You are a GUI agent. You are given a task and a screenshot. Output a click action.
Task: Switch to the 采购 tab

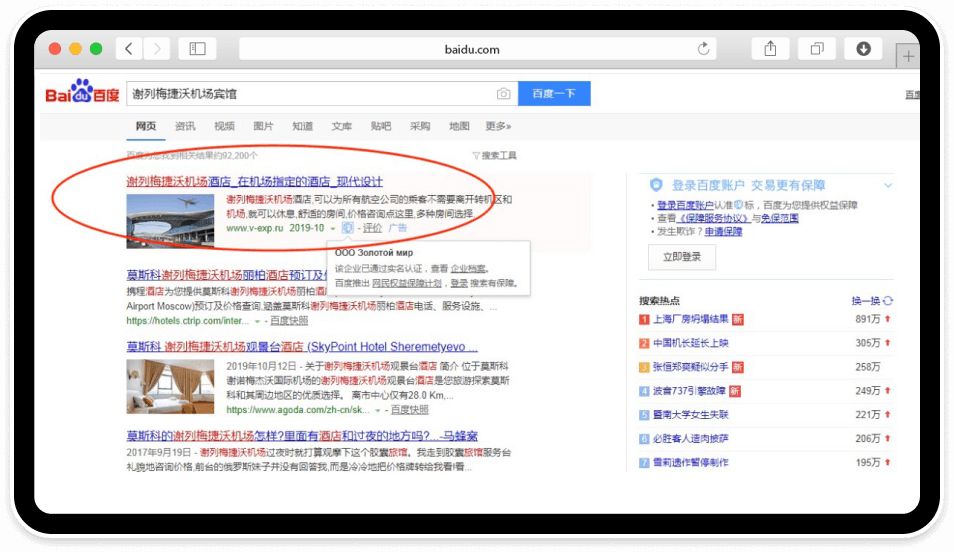click(420, 126)
